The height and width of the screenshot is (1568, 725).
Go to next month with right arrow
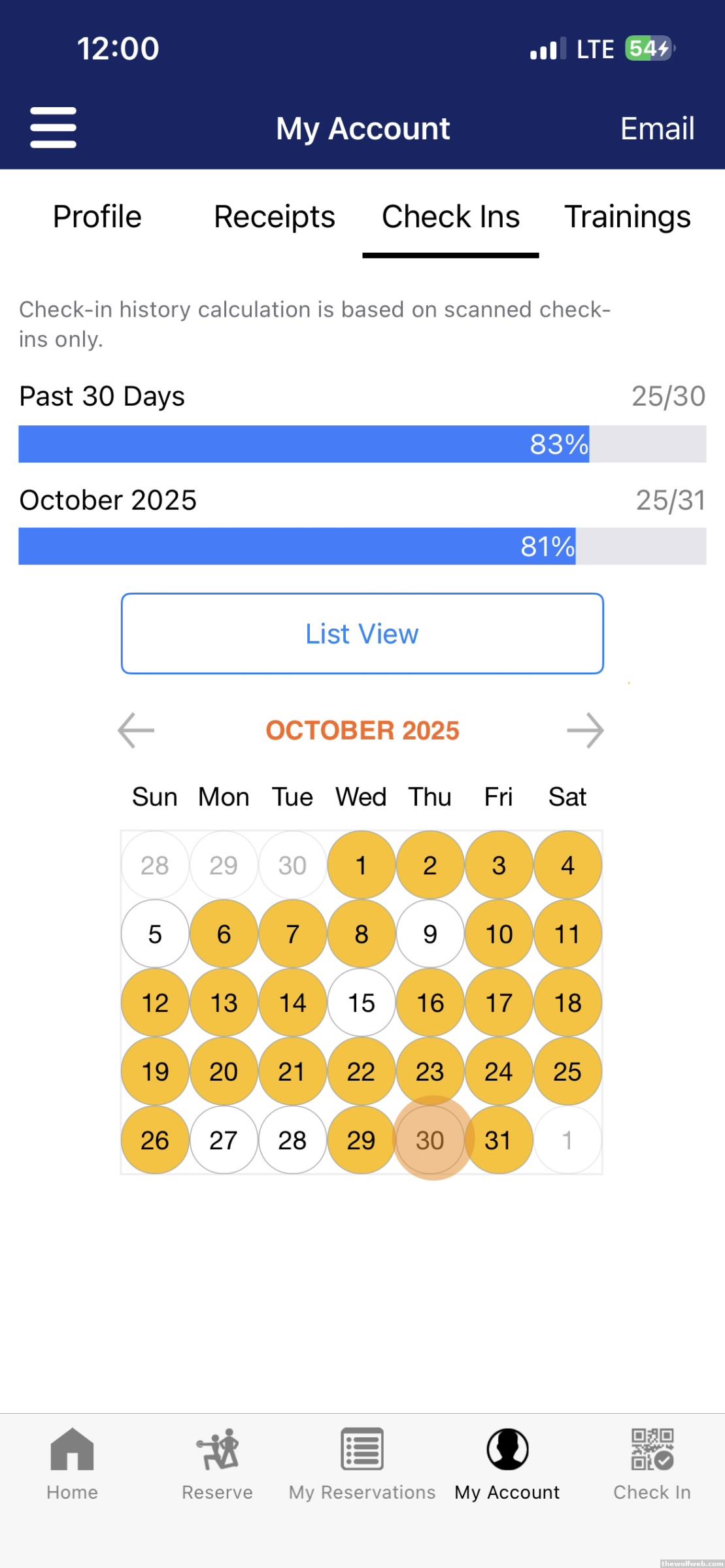coord(585,730)
